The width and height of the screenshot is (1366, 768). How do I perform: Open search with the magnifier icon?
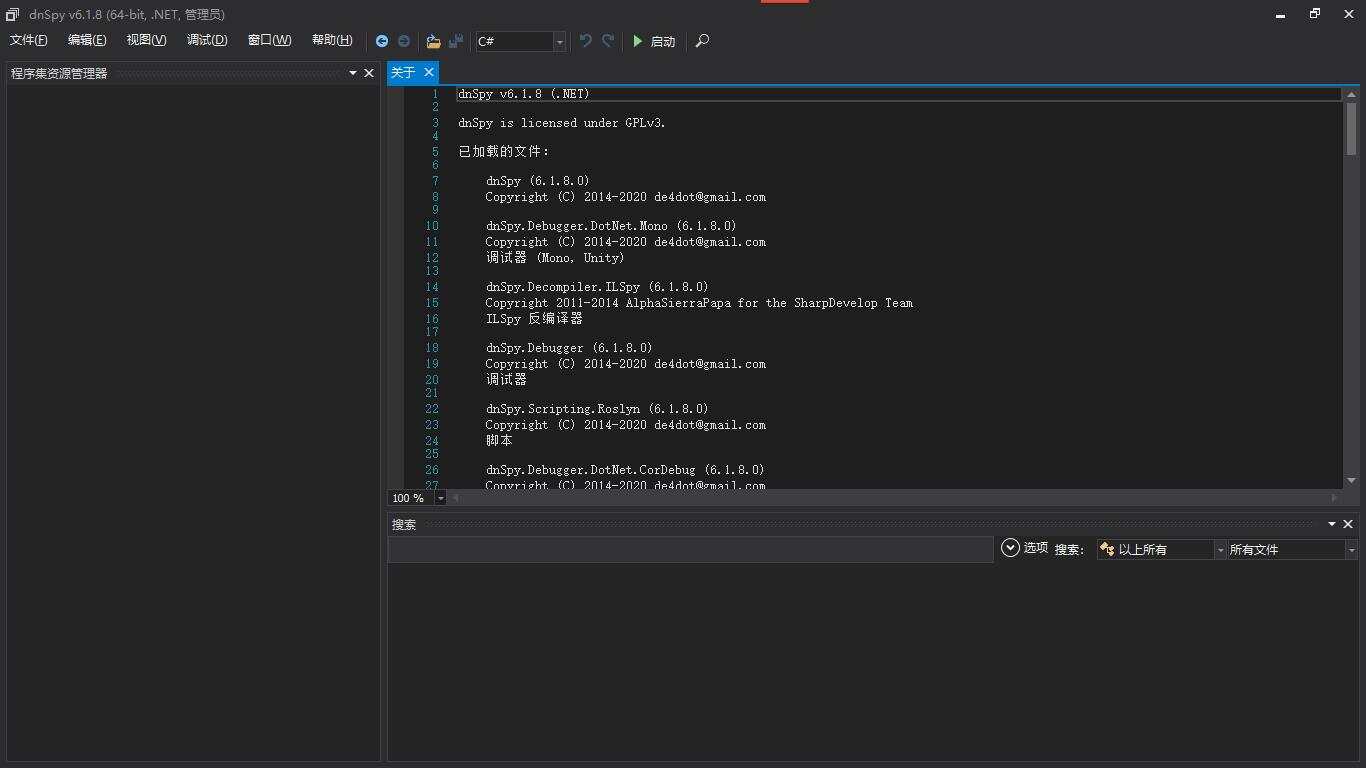702,41
